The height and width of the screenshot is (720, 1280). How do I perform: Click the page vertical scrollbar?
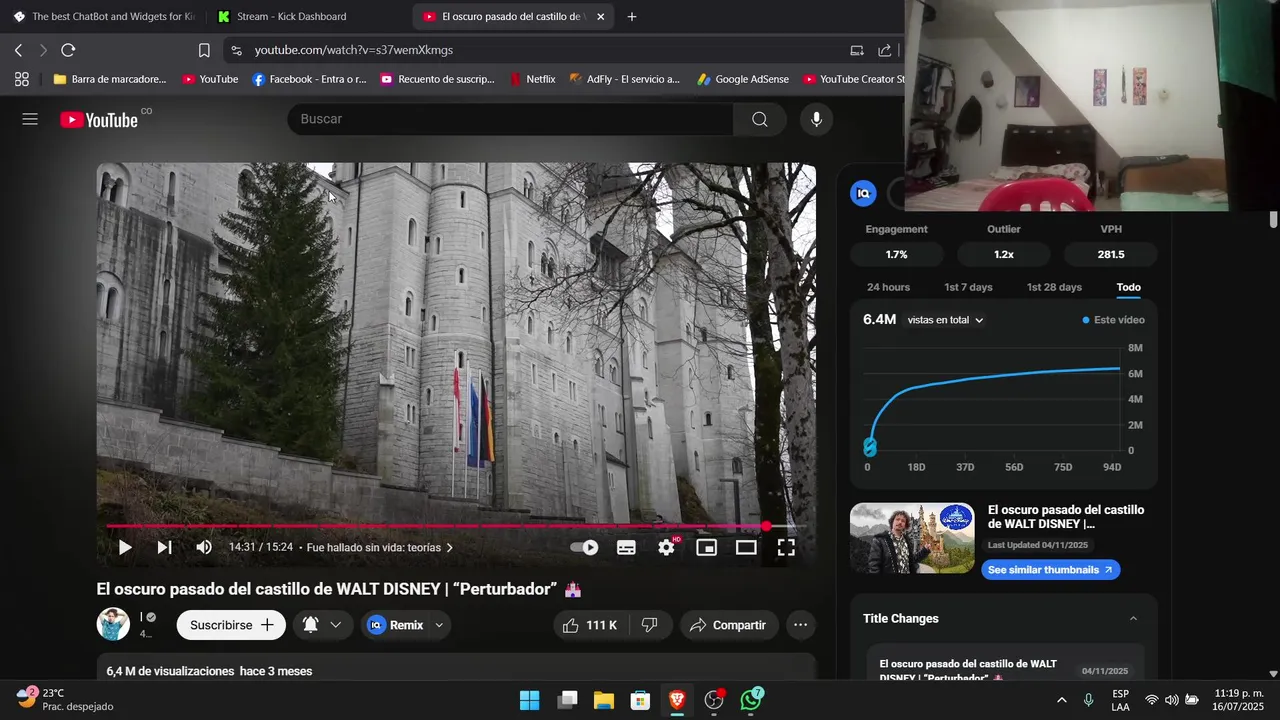click(1273, 220)
